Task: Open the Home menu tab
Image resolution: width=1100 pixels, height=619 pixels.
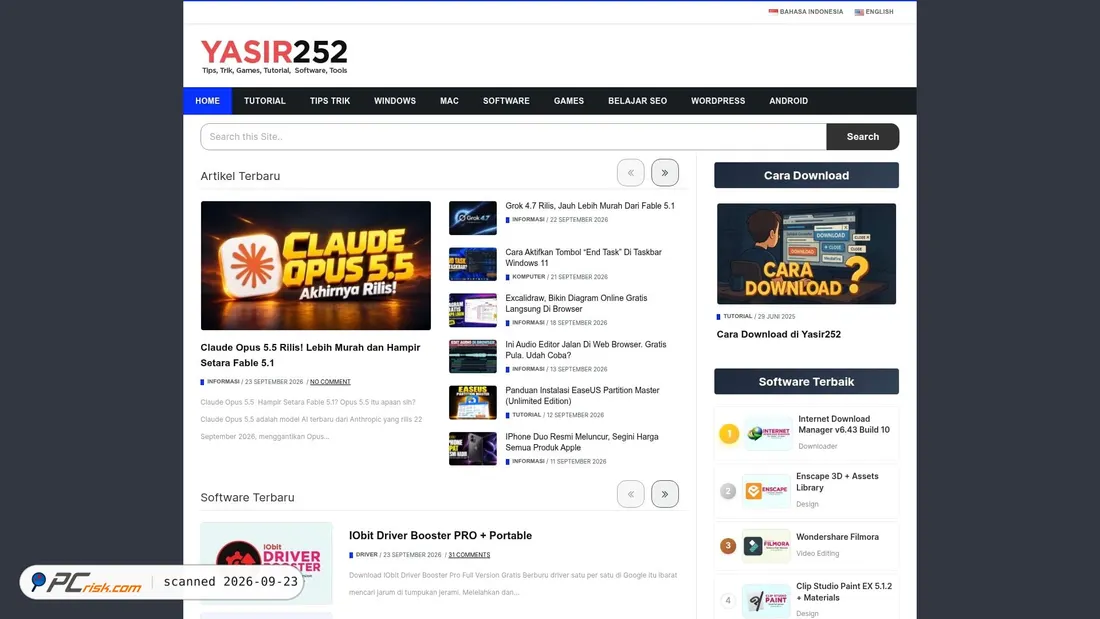Action: pyautogui.click(x=208, y=101)
